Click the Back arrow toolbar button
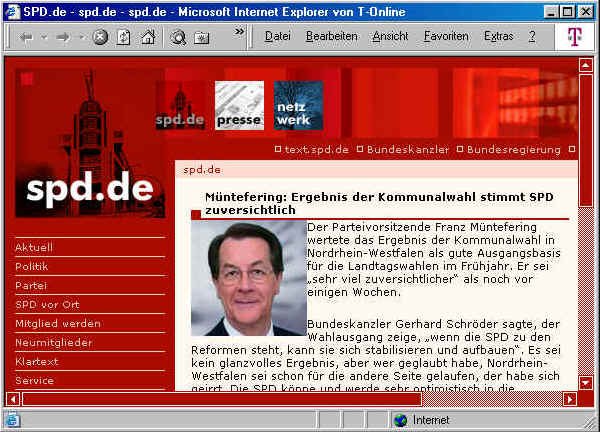The image size is (600, 432). [26, 37]
